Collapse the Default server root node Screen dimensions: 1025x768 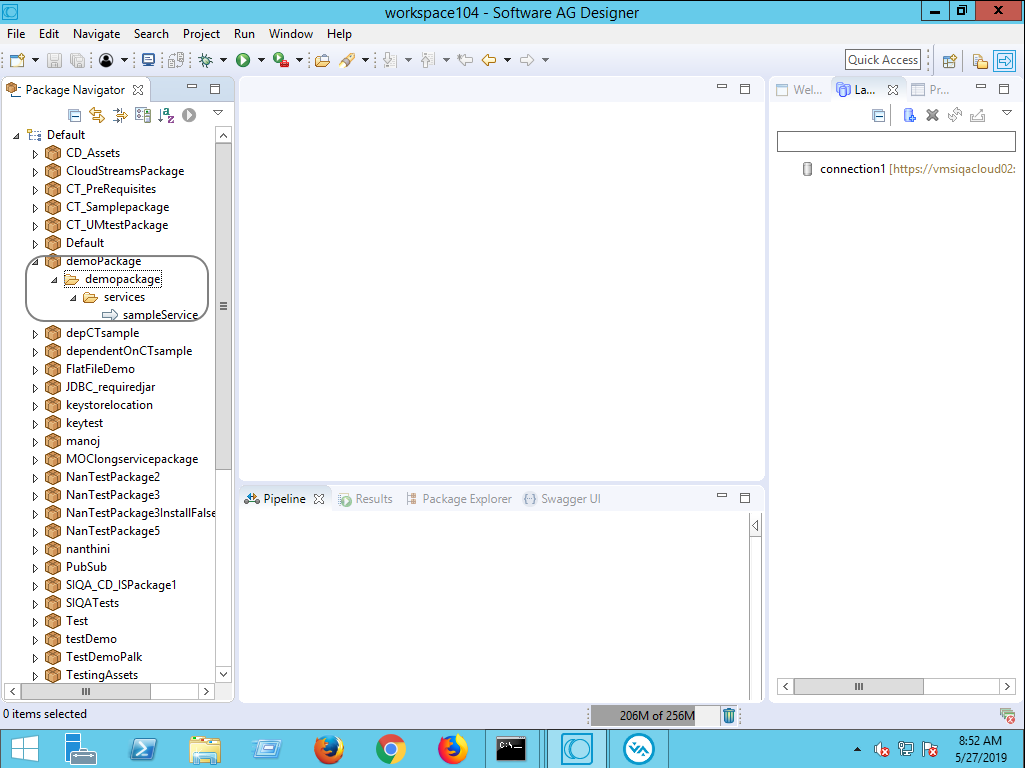(x=16, y=136)
